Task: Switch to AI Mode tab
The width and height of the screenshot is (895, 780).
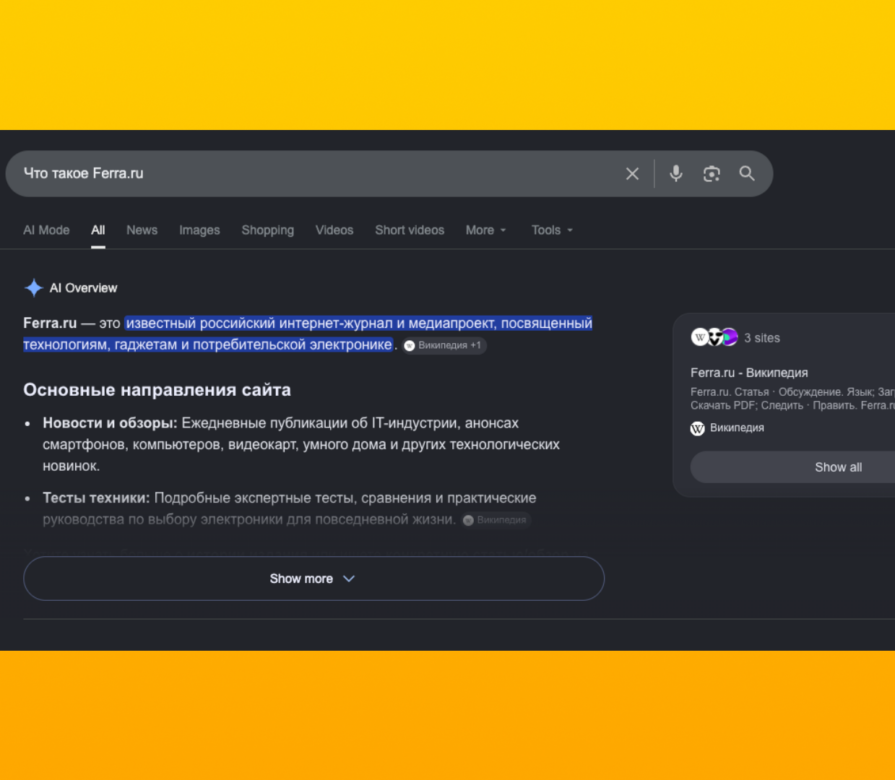Action: coord(46,230)
